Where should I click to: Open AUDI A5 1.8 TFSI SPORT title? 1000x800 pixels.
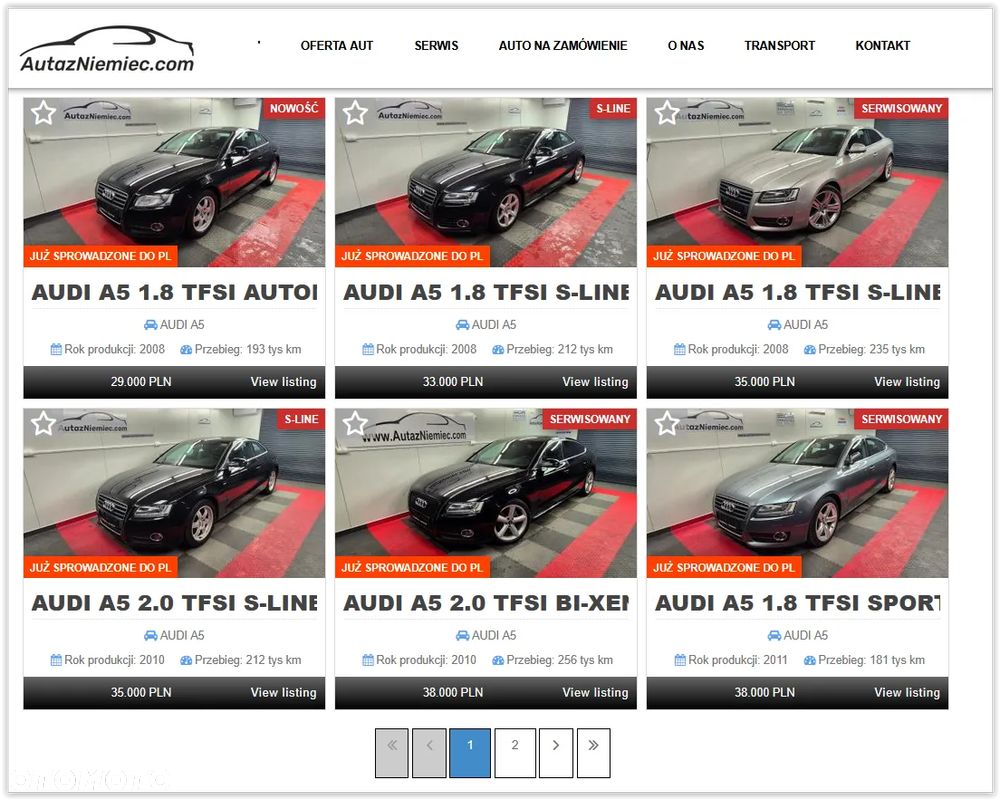(798, 603)
